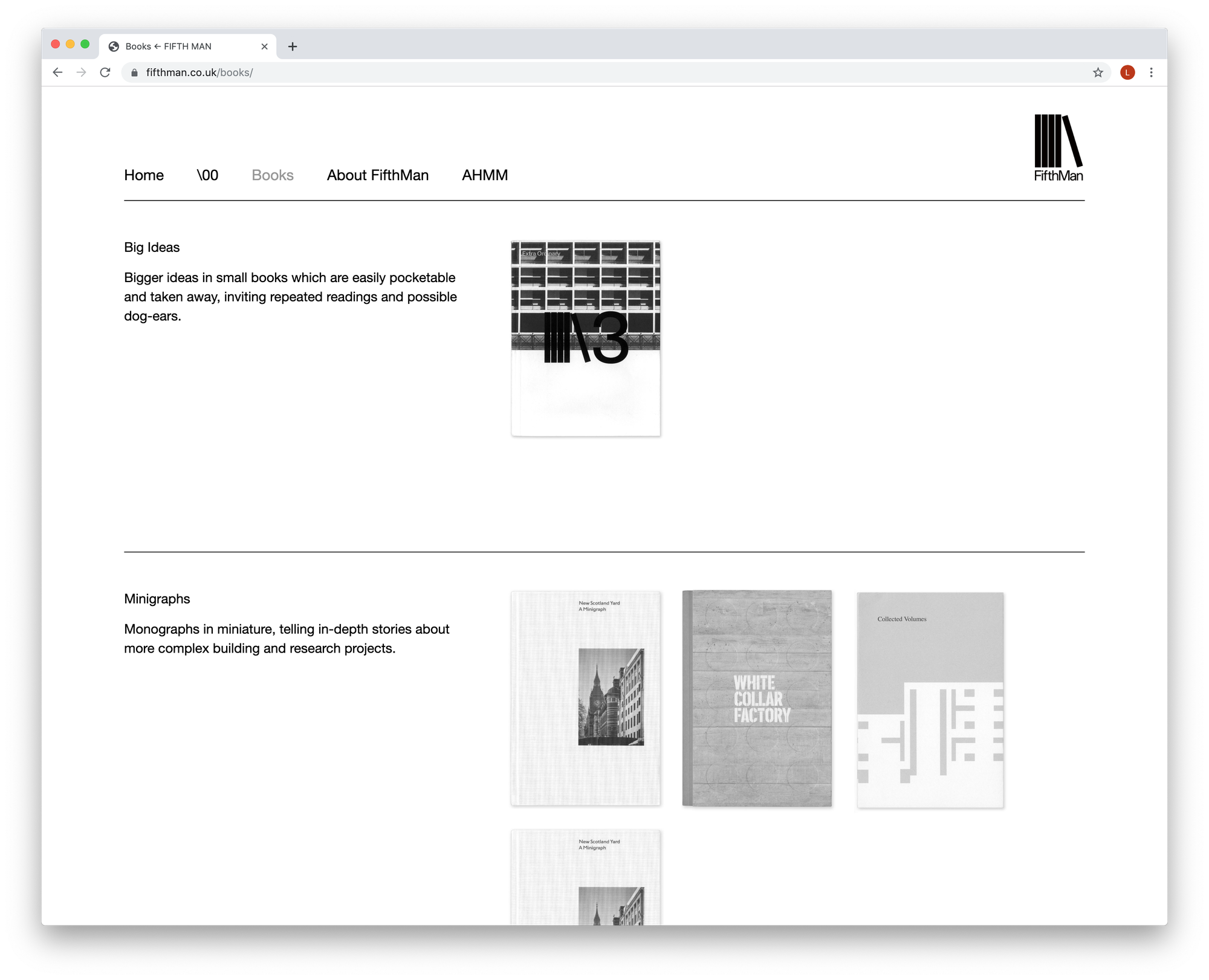This screenshot has height=980, width=1209.
Task: Open the White Collar Factory book cover
Action: pyautogui.click(x=757, y=698)
